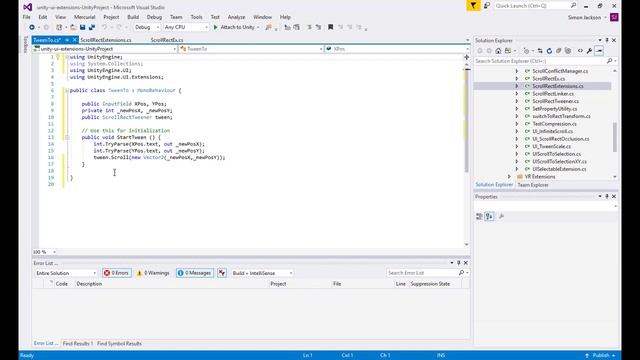Expand ScrollConflictManager.cs tree node
640x360 pixels.
point(516,71)
